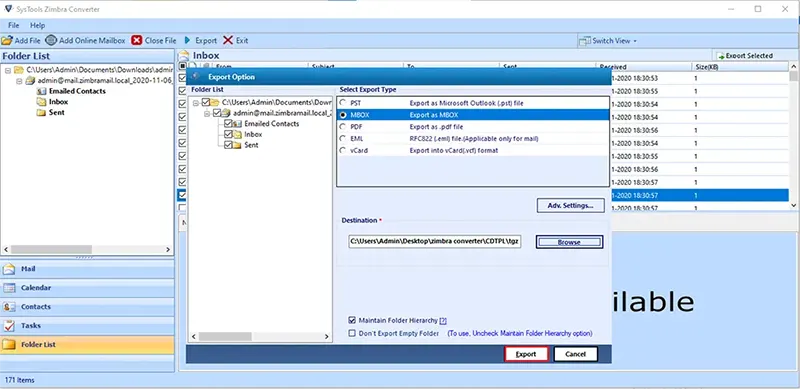Screen dimensions: 800x389
Task: Click the red Close File icon
Action: pyautogui.click(x=136, y=40)
